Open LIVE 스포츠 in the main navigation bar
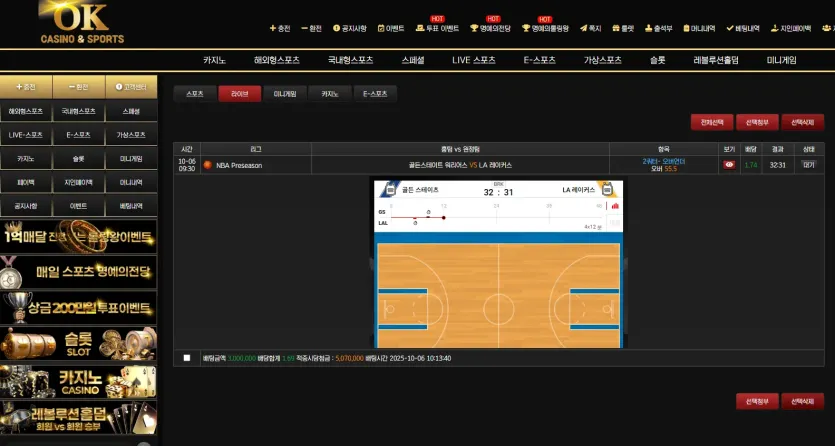This screenshot has height=446, width=835. pos(474,60)
